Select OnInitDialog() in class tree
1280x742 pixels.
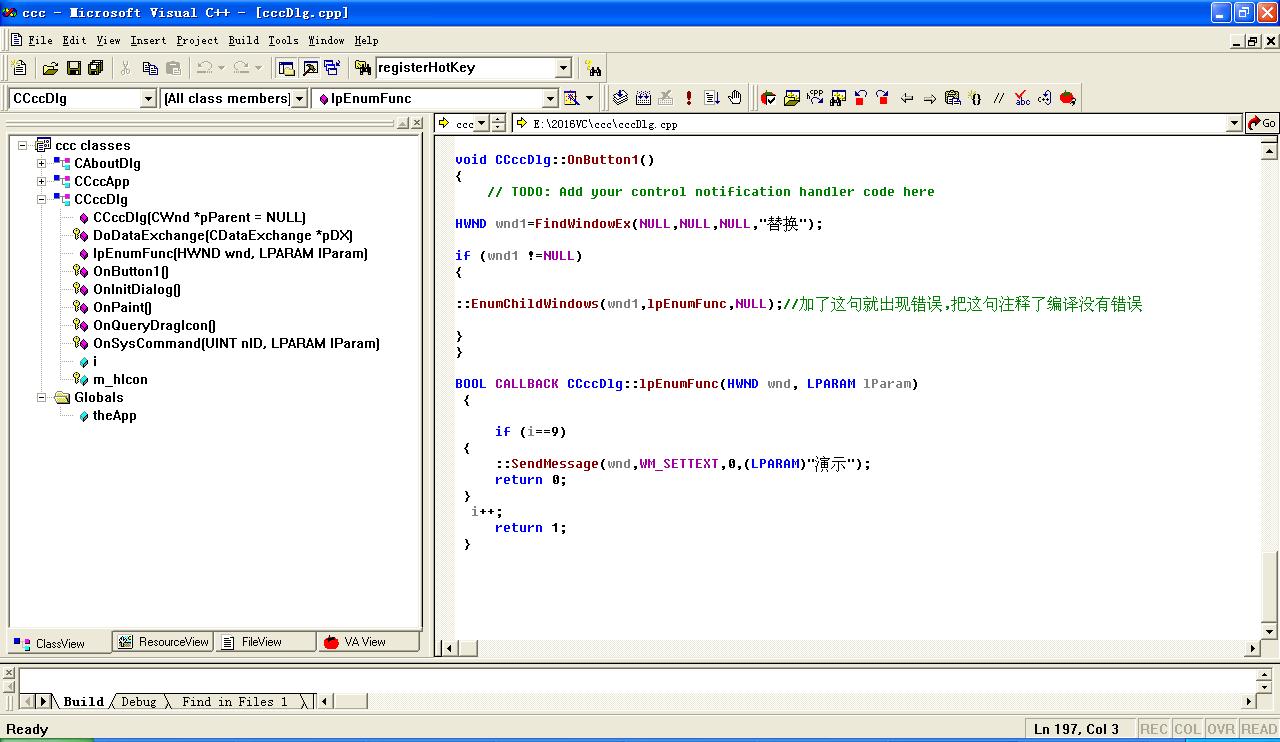136,289
